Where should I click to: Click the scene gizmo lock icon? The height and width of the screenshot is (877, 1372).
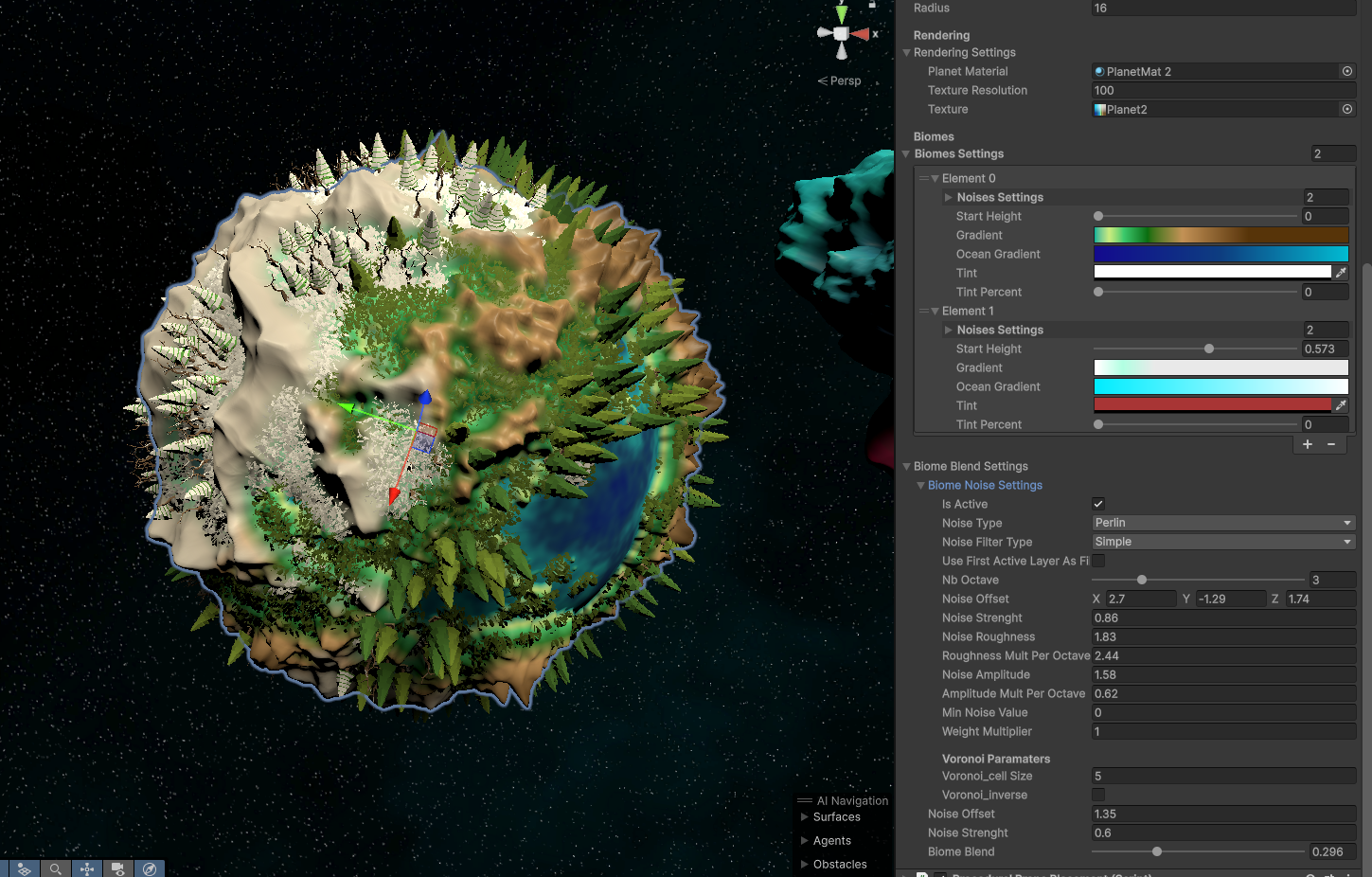[872, 4]
